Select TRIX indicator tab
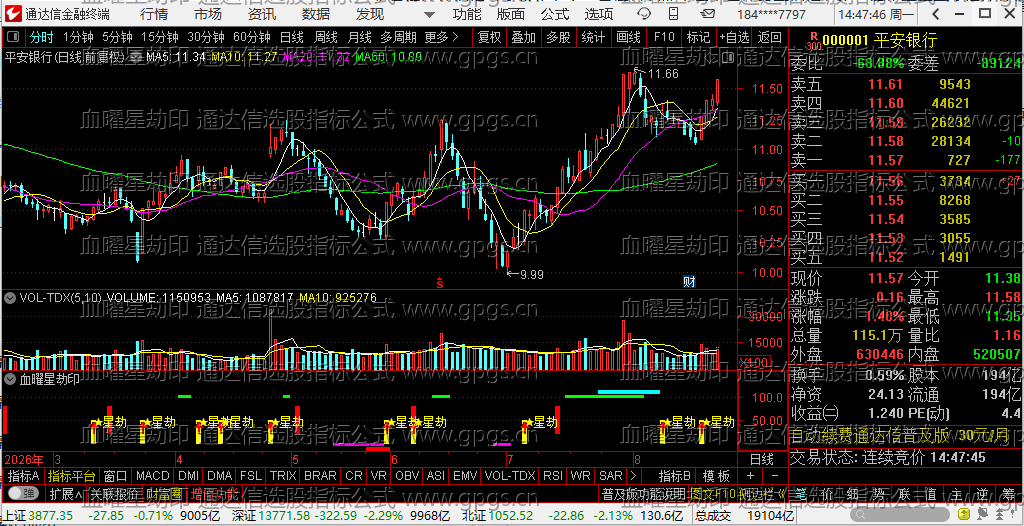This screenshot has width=1024, height=526. 283,476
